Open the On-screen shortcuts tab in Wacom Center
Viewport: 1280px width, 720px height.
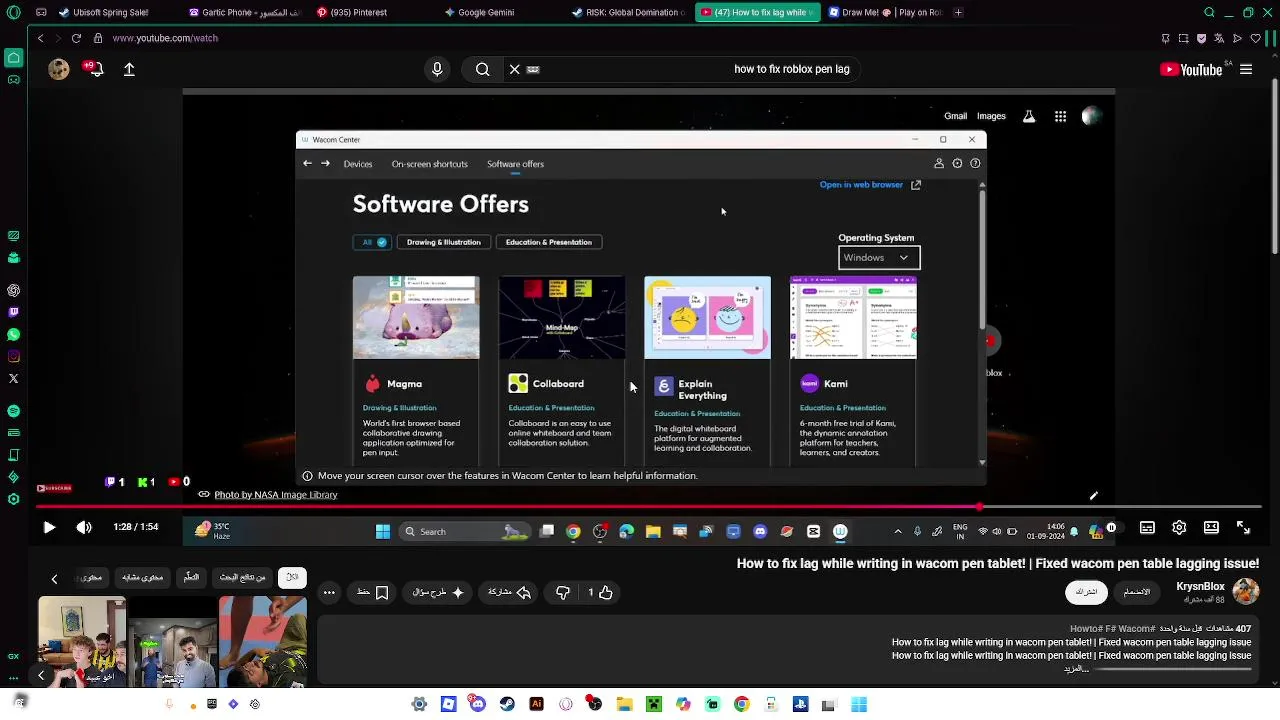click(x=429, y=164)
